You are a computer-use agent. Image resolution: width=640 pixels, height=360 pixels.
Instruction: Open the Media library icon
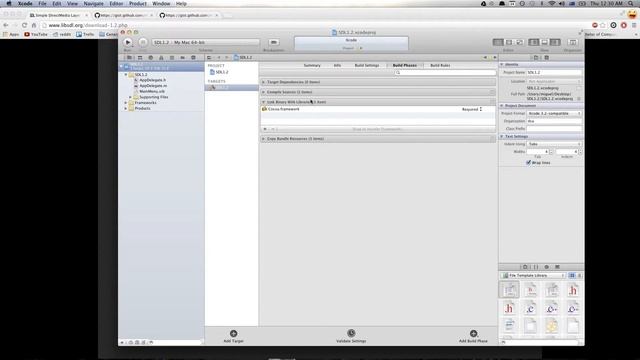click(x=557, y=267)
